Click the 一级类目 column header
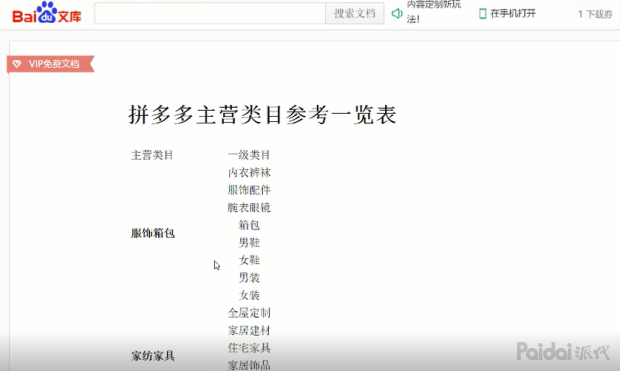This screenshot has width=620, height=371. [x=249, y=155]
